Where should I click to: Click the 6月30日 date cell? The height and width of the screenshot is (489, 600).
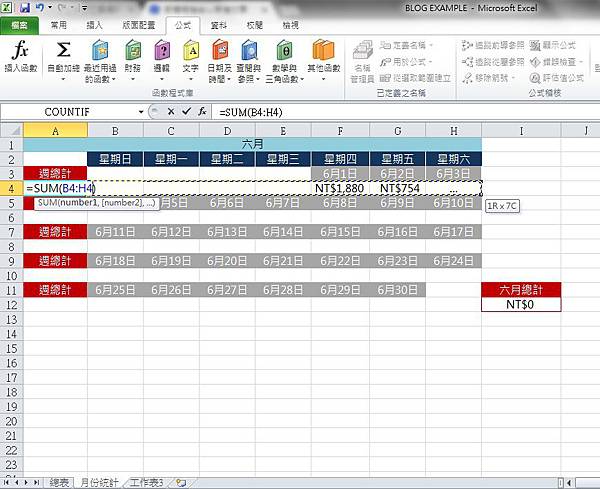point(397,290)
